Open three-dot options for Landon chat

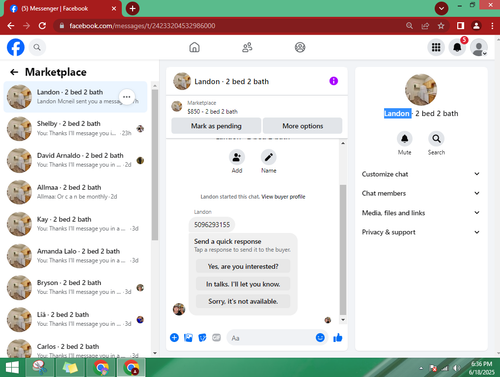pyautogui.click(x=127, y=97)
